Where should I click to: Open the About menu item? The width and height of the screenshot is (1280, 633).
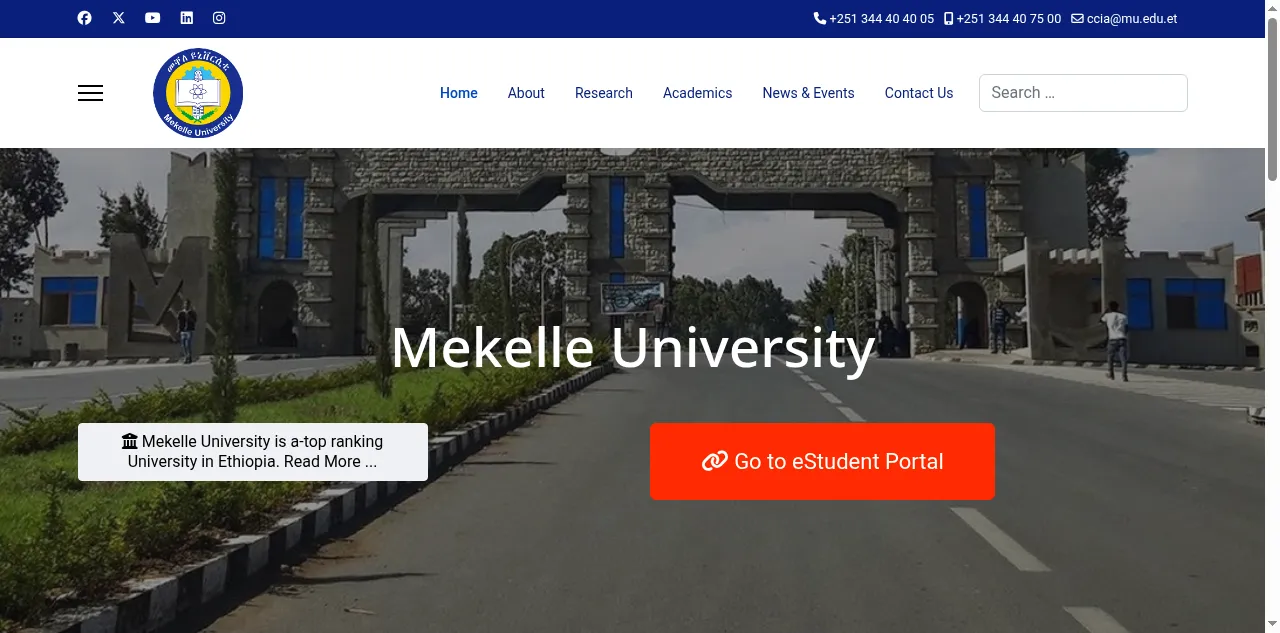click(526, 93)
